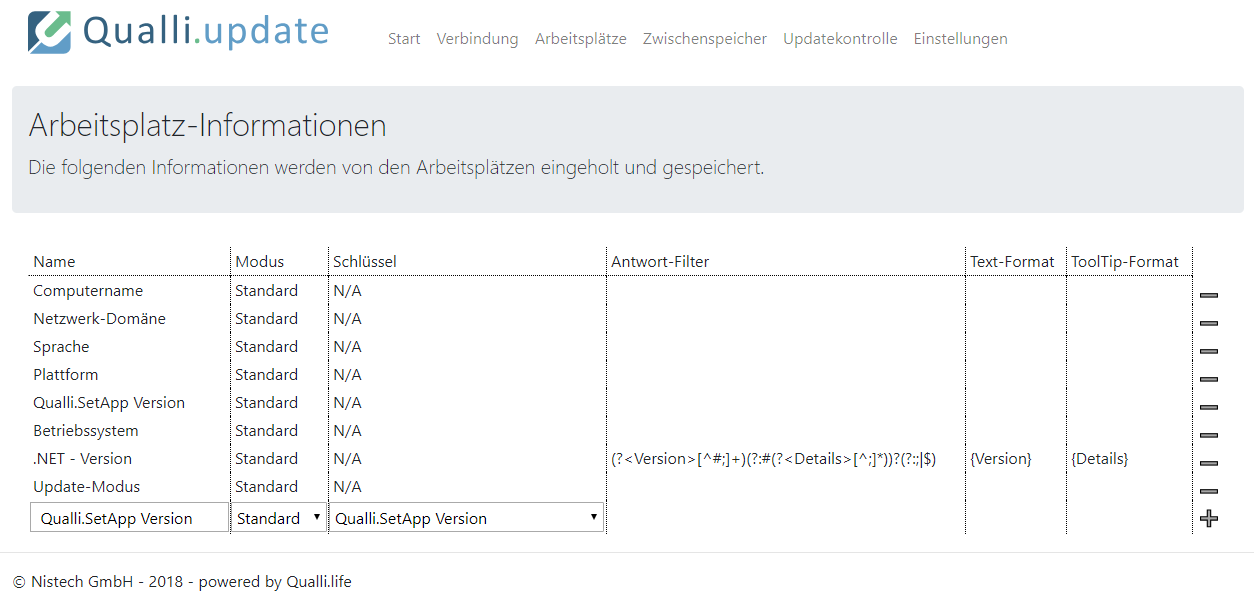Viewport: 1254px width, 603px height.
Task: Click the description text beginning "Die folgenden Informationen"
Action: pos(396,168)
